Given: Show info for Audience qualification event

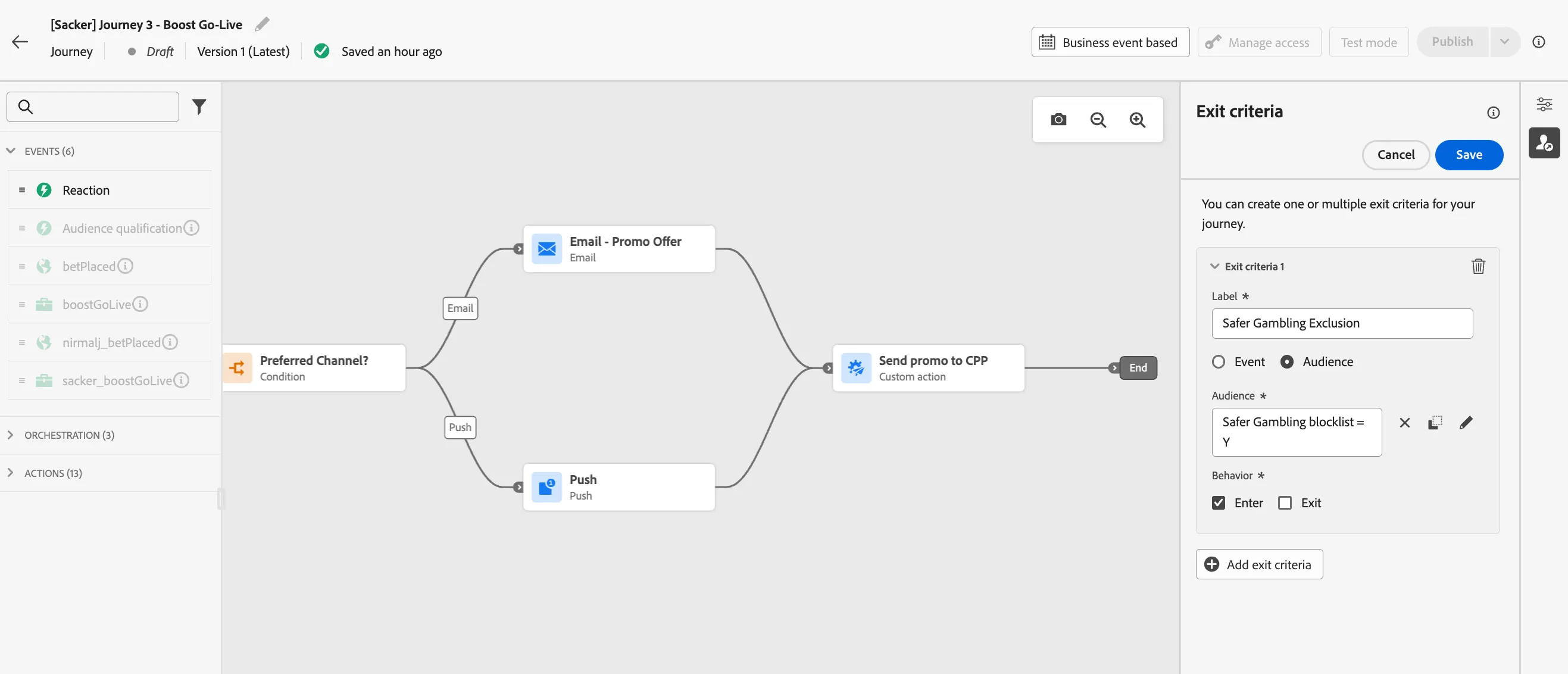Looking at the screenshot, I should click(191, 227).
